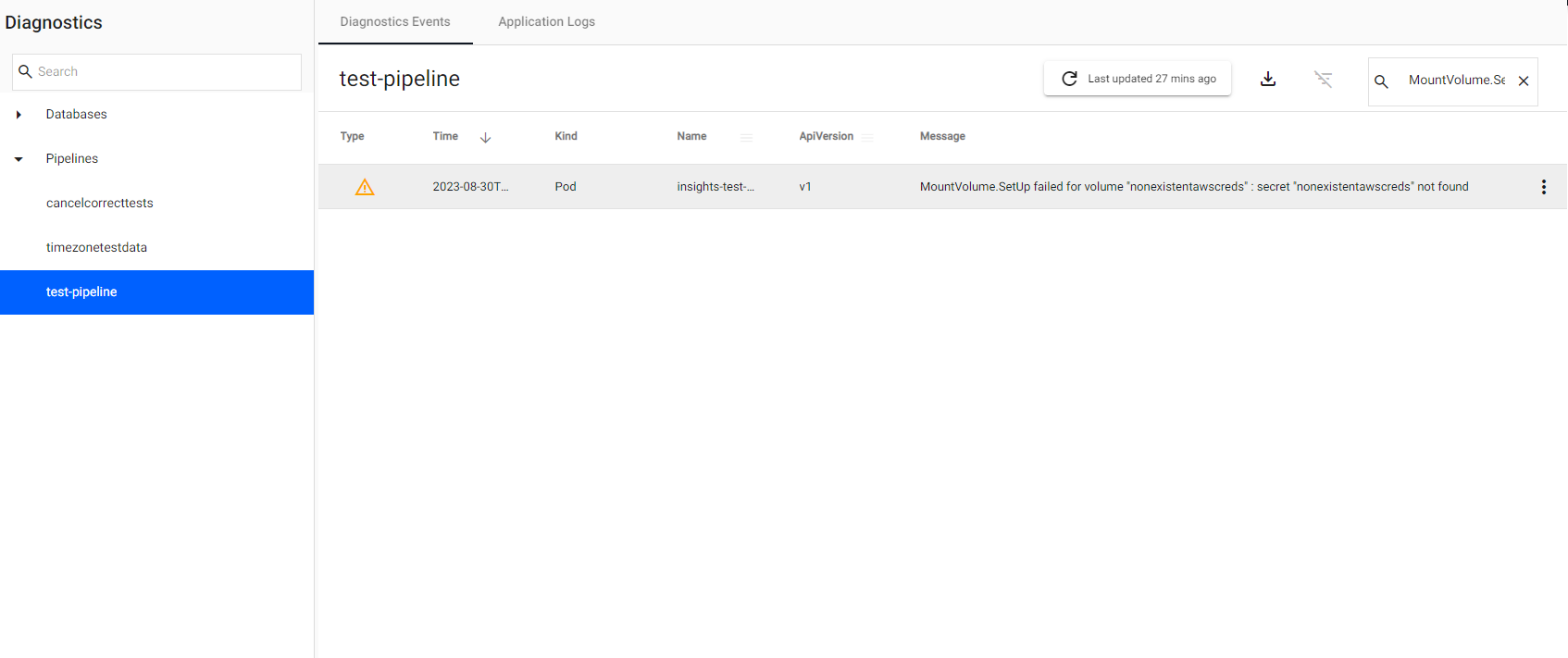Open the ApiVersion column menu icon
The width and height of the screenshot is (1568, 658).
[x=867, y=137]
